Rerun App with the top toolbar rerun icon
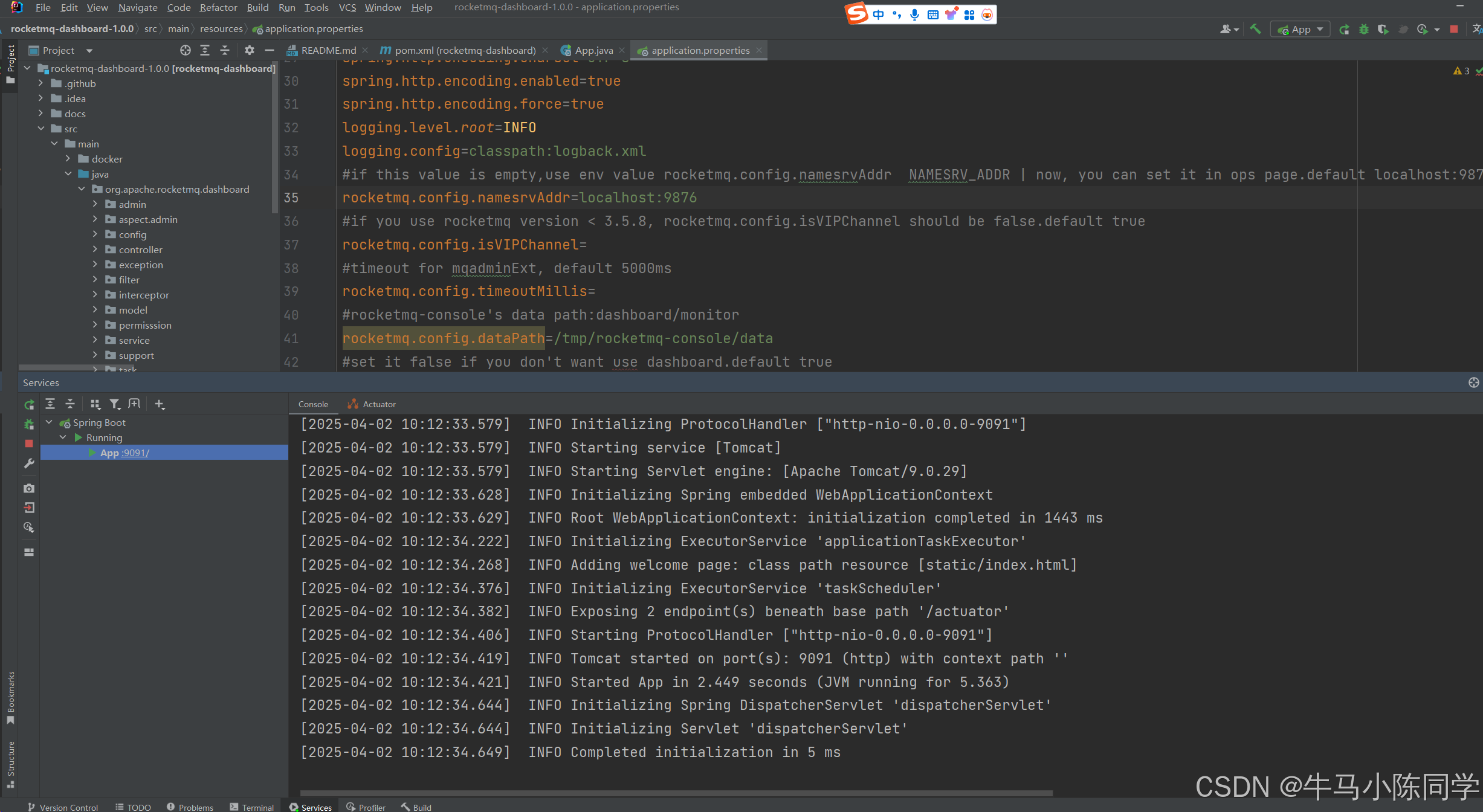This screenshot has height=812, width=1483. click(1344, 29)
